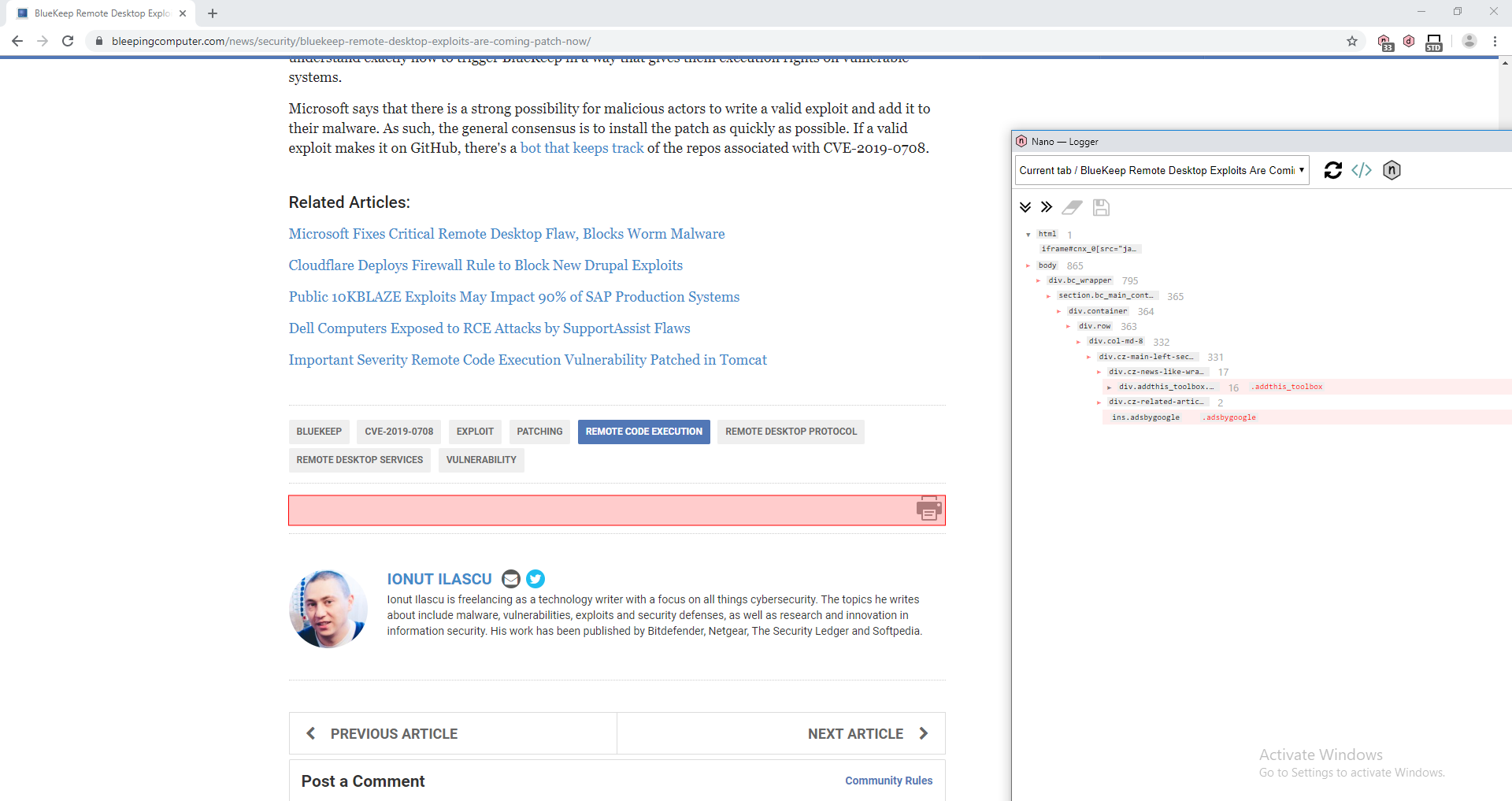The image size is (1512, 801).
Task: Select the highlighted ins.adsbygoogle entry
Action: pos(1147,417)
